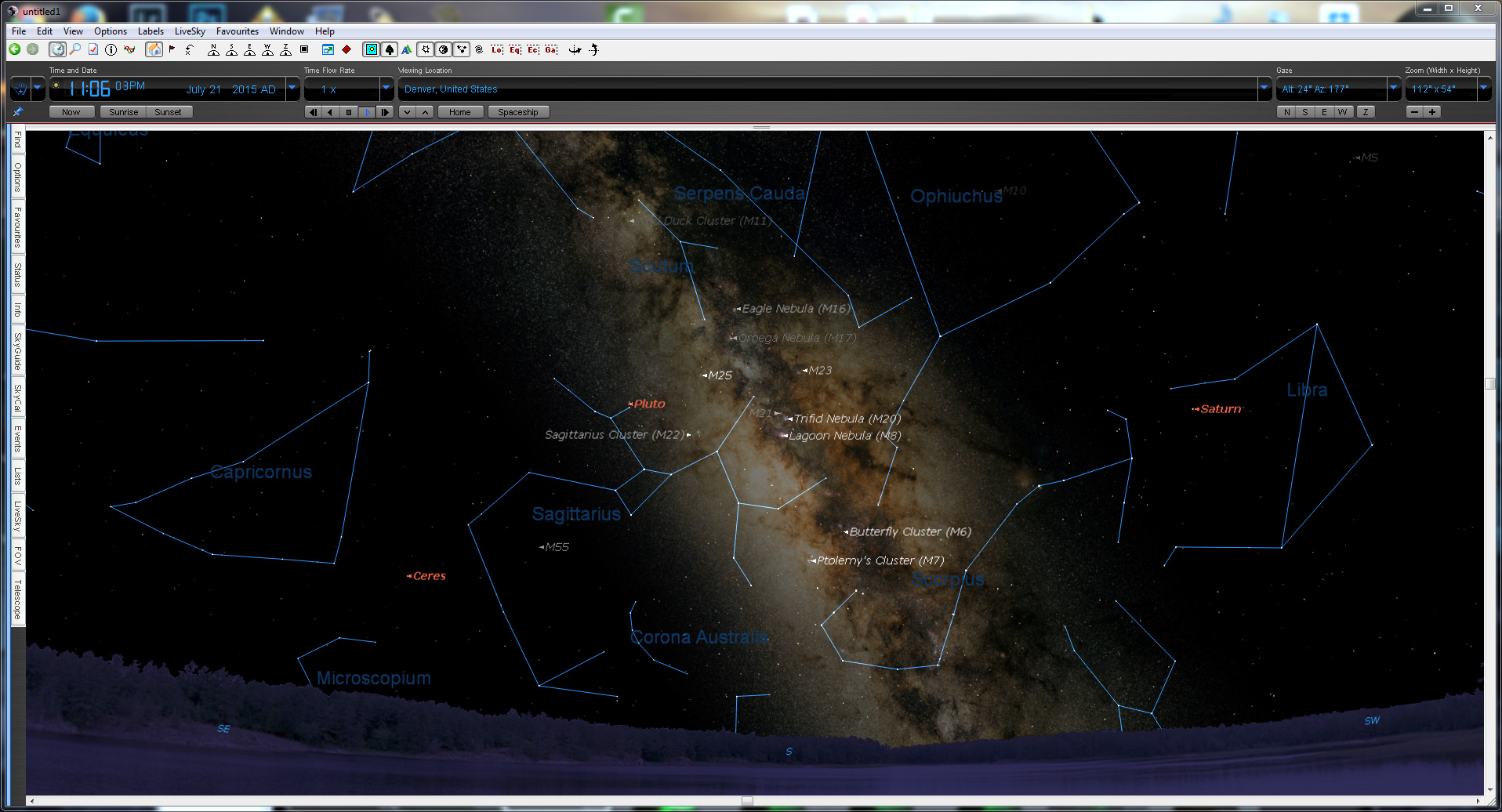The width and height of the screenshot is (1502, 812).
Task: Toggle the Ga galactic grid button
Action: click(x=551, y=49)
